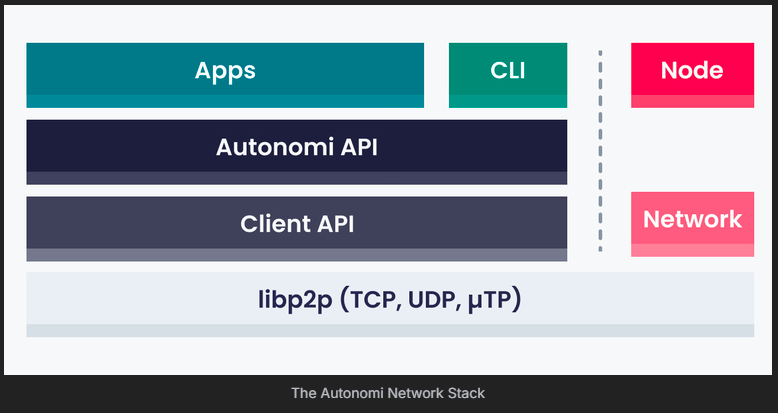Select the green CLI block
Viewport: 778px width, 413px height.
pyautogui.click(x=508, y=75)
